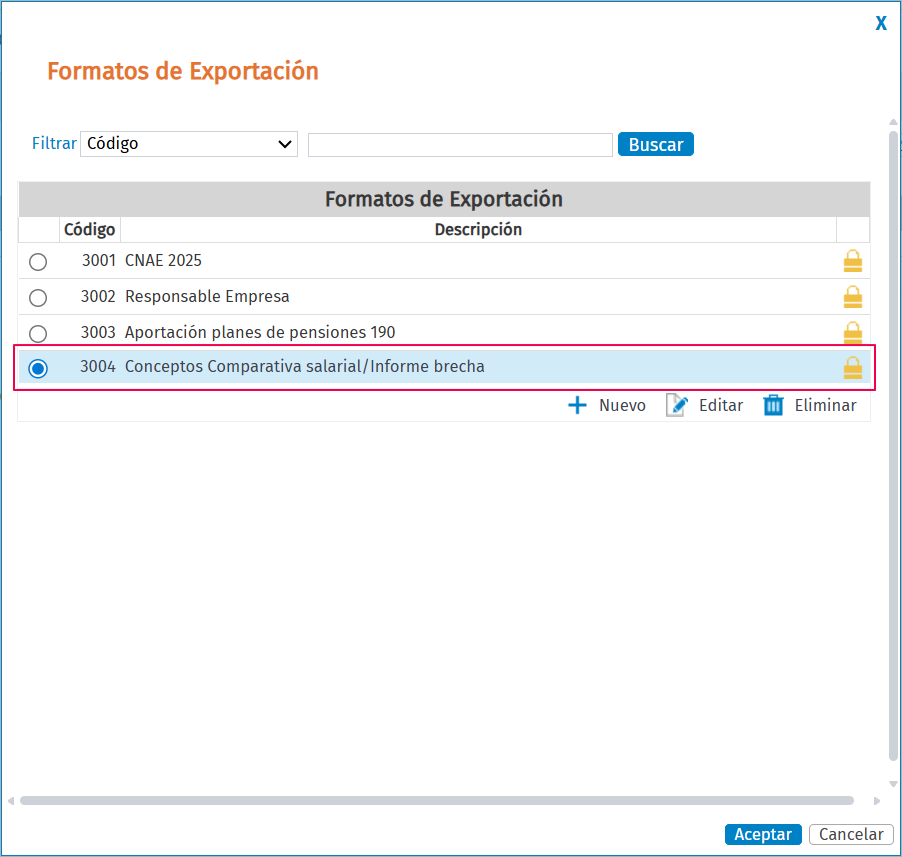Click the scroll-down arrow of vertical scrollbar
902x857 pixels.
point(893,783)
